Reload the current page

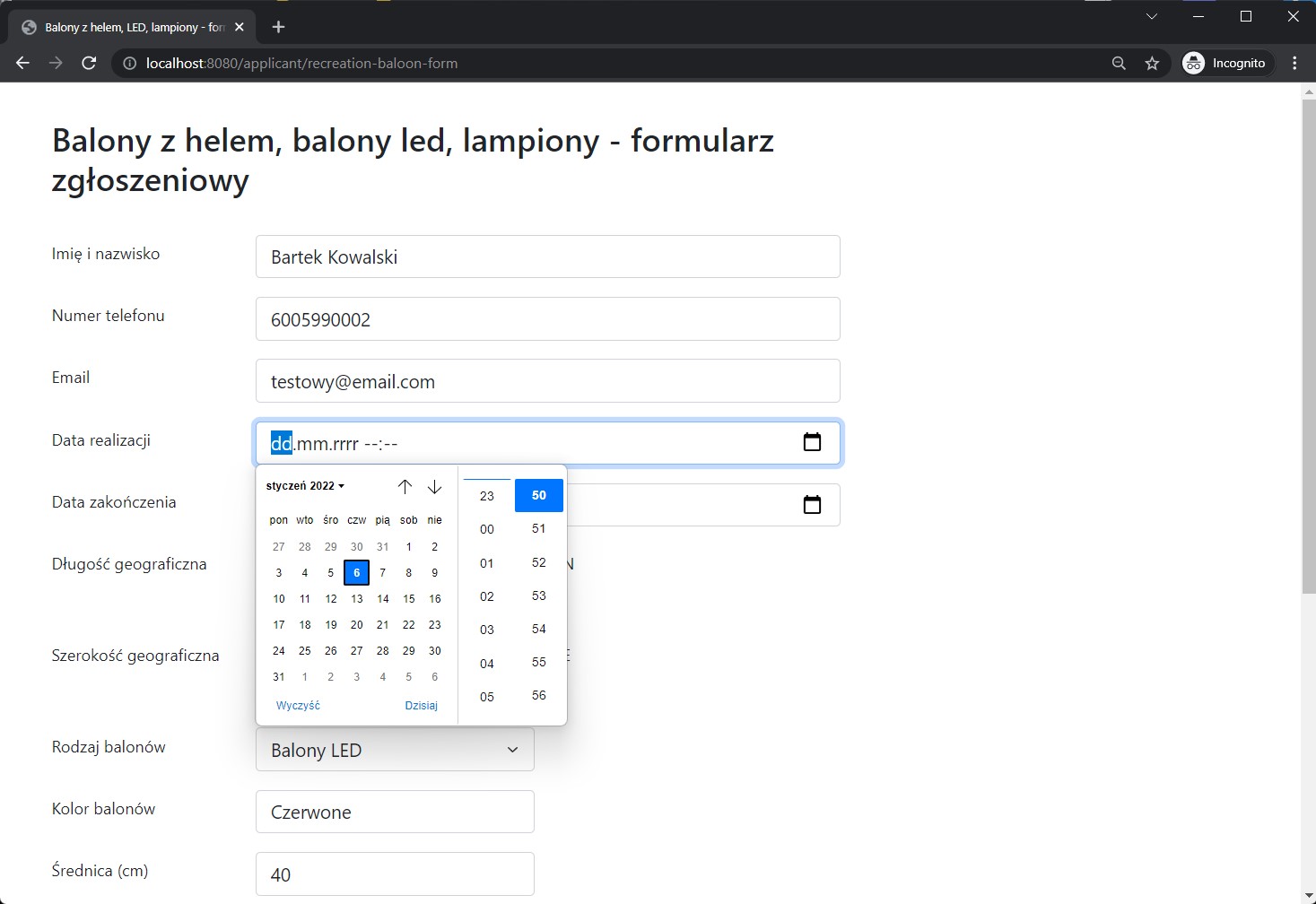click(88, 63)
